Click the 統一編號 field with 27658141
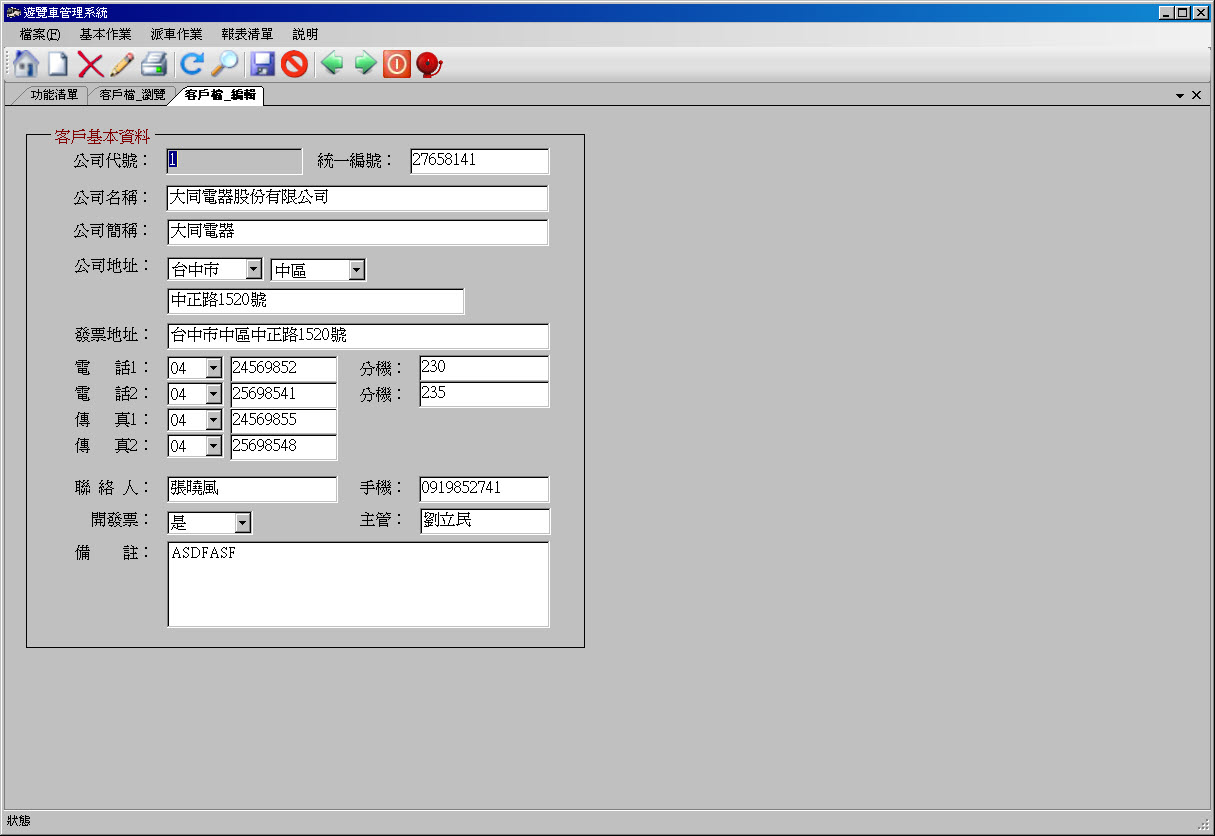Image resolution: width=1215 pixels, height=836 pixels. click(479, 161)
